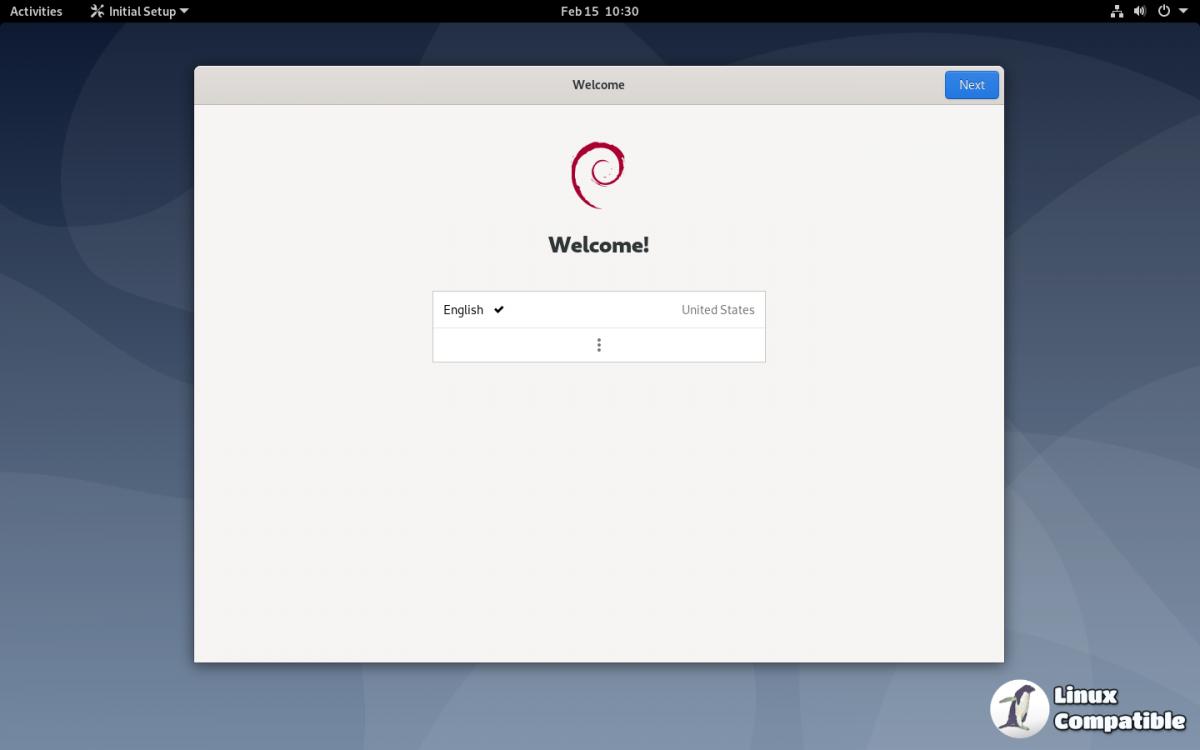Open the Activities overview
The height and width of the screenshot is (750, 1200).
click(36, 11)
